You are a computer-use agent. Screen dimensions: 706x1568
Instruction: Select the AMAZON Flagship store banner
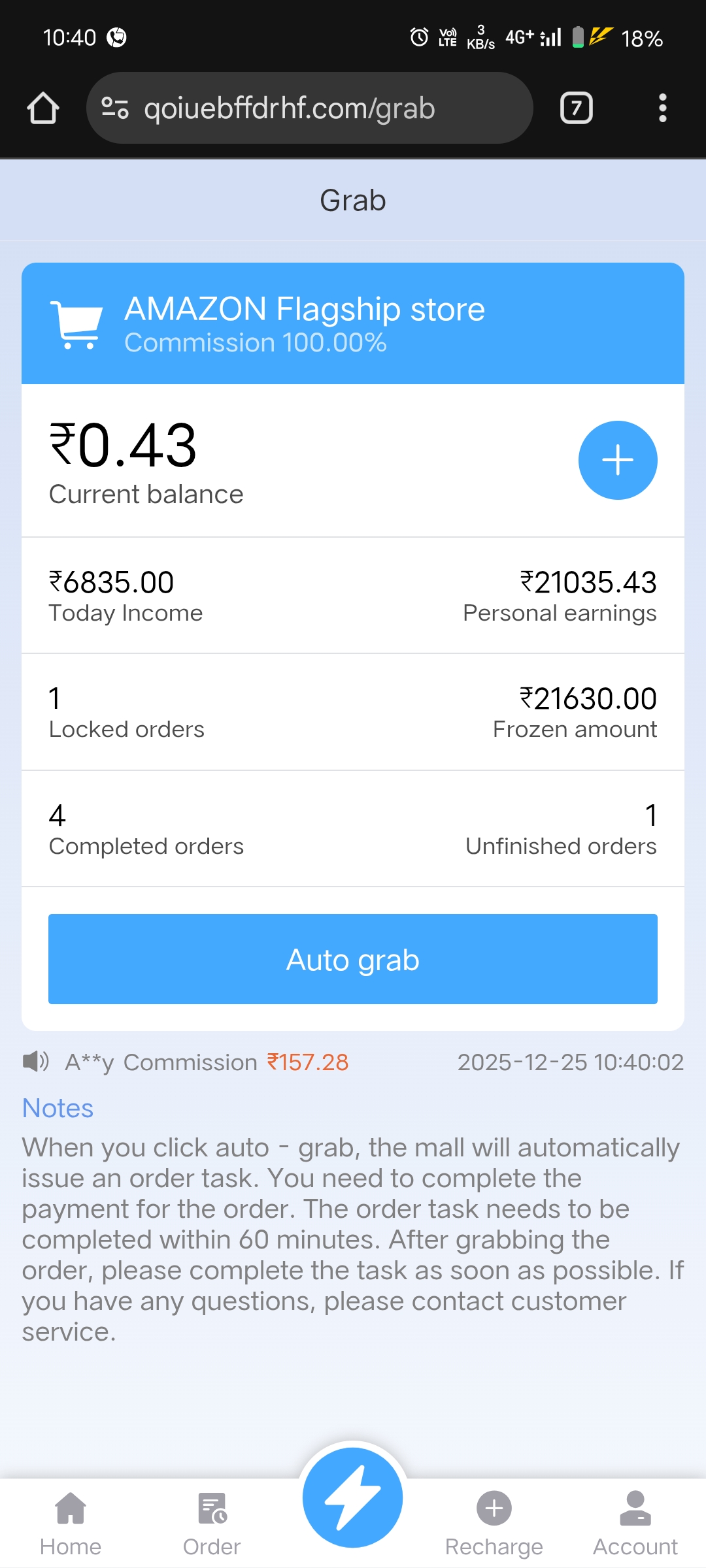click(353, 323)
